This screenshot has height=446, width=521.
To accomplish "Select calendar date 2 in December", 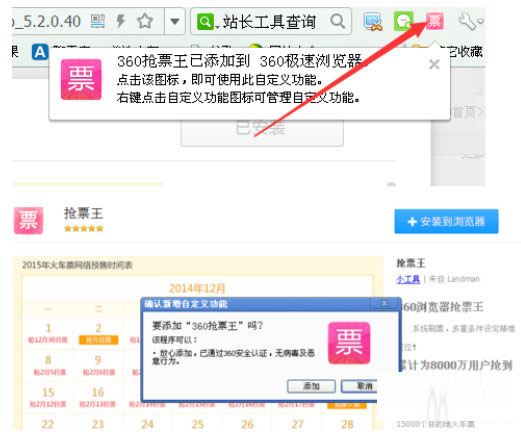I will (98, 328).
